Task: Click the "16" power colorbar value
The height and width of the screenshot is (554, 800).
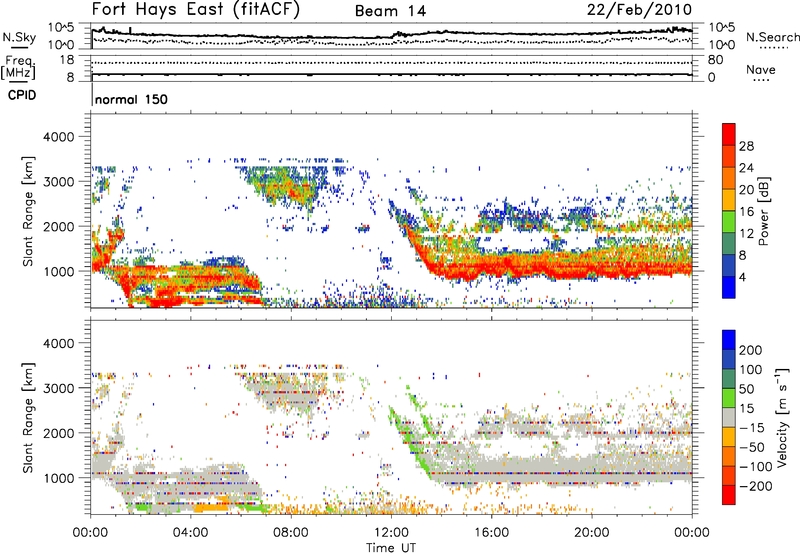Action: coord(746,212)
